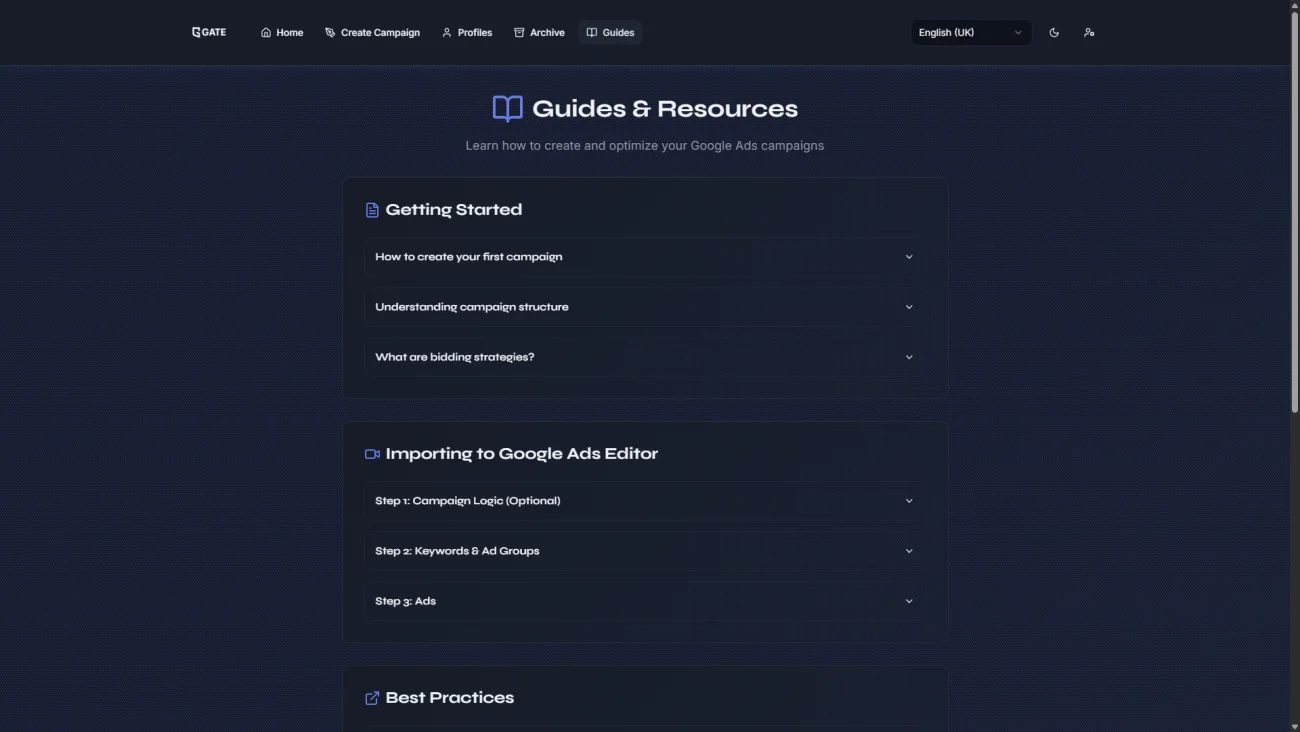The width and height of the screenshot is (1300, 732).
Task: Open the Archive section
Action: tap(539, 33)
